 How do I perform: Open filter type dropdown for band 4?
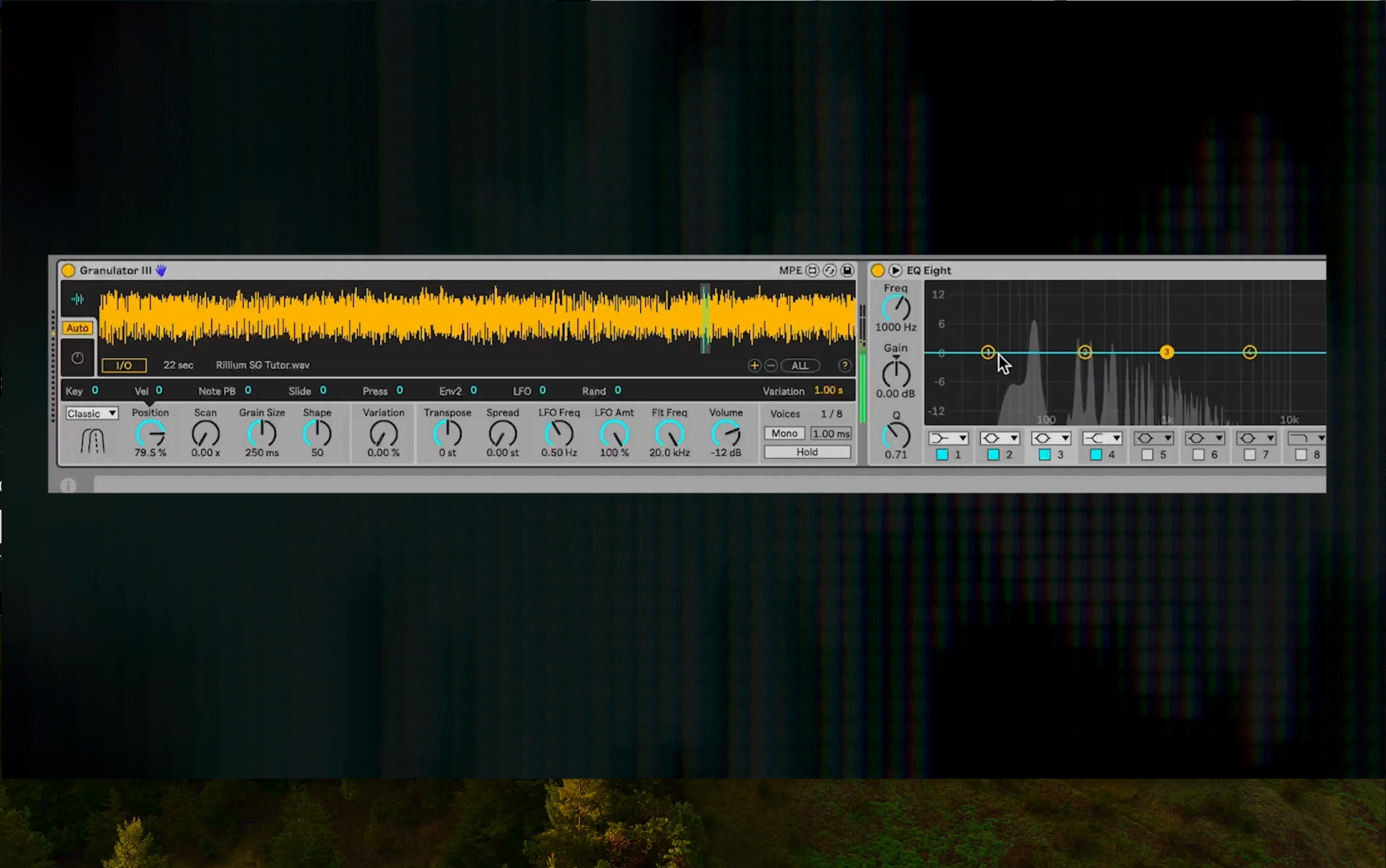coord(1102,439)
